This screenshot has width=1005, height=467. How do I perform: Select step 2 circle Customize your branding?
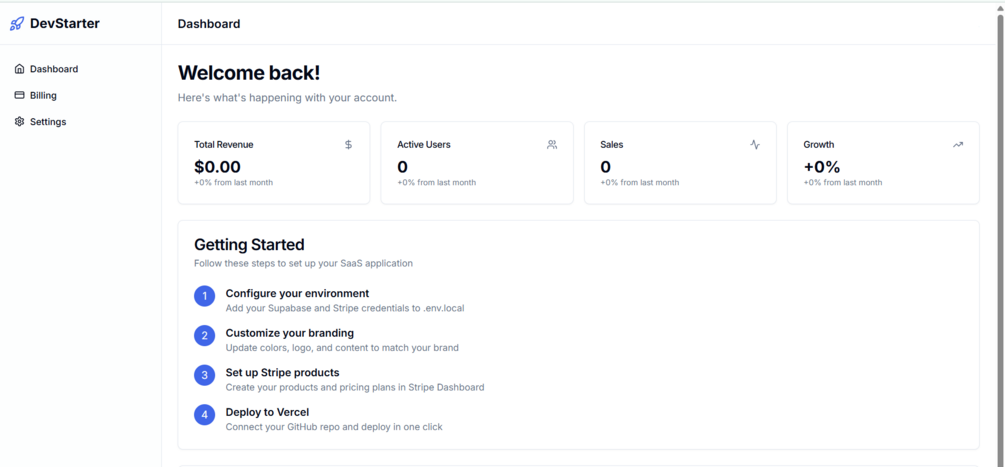pos(204,336)
